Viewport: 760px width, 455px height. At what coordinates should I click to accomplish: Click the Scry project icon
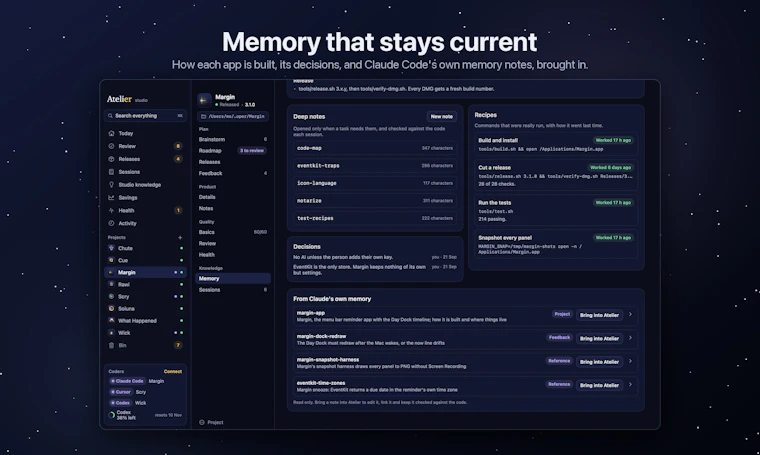[x=111, y=296]
